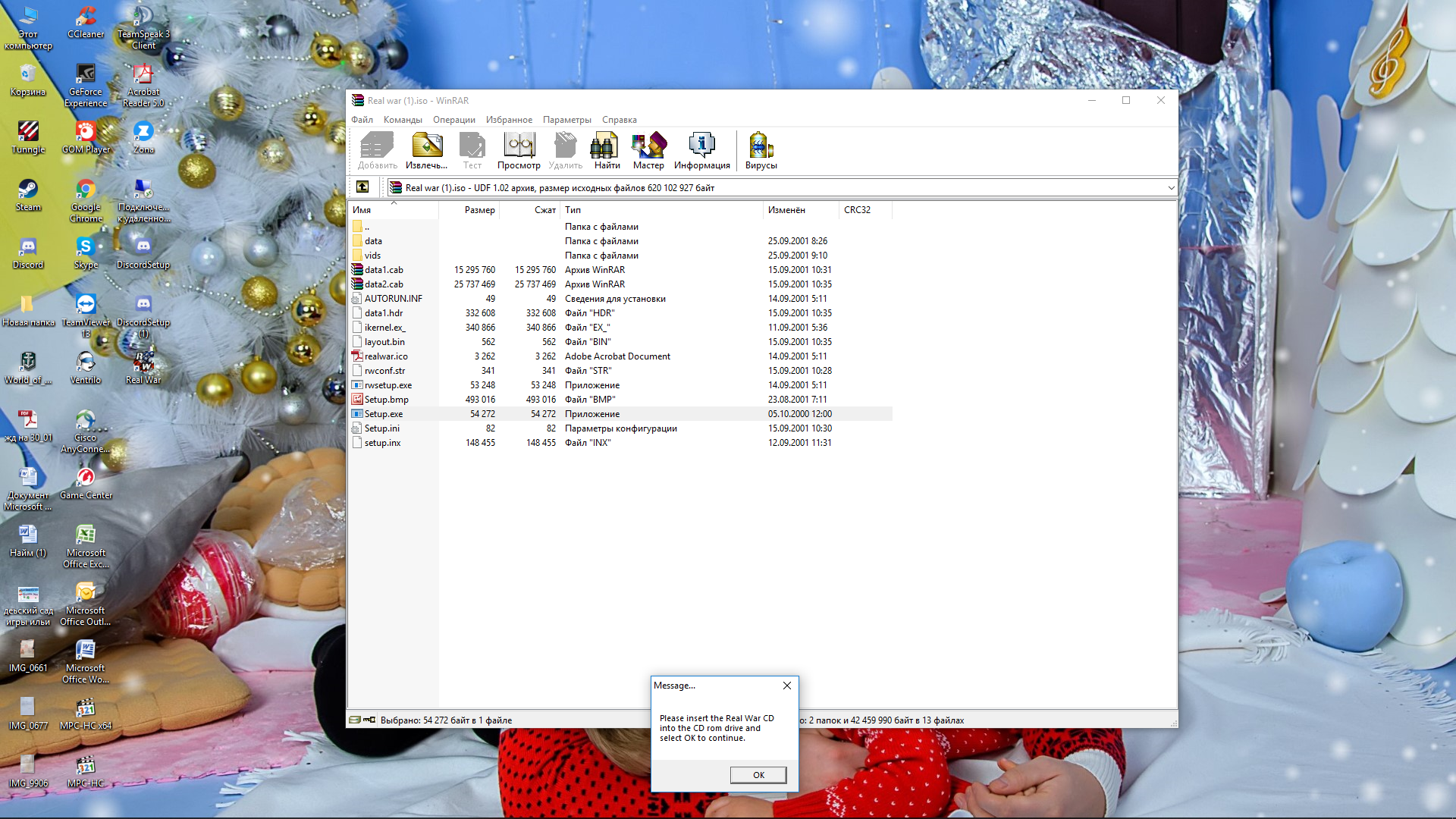Image resolution: width=1456 pixels, height=819 pixels.
Task: Open Ventrilo desktop shortcut
Action: point(86,368)
